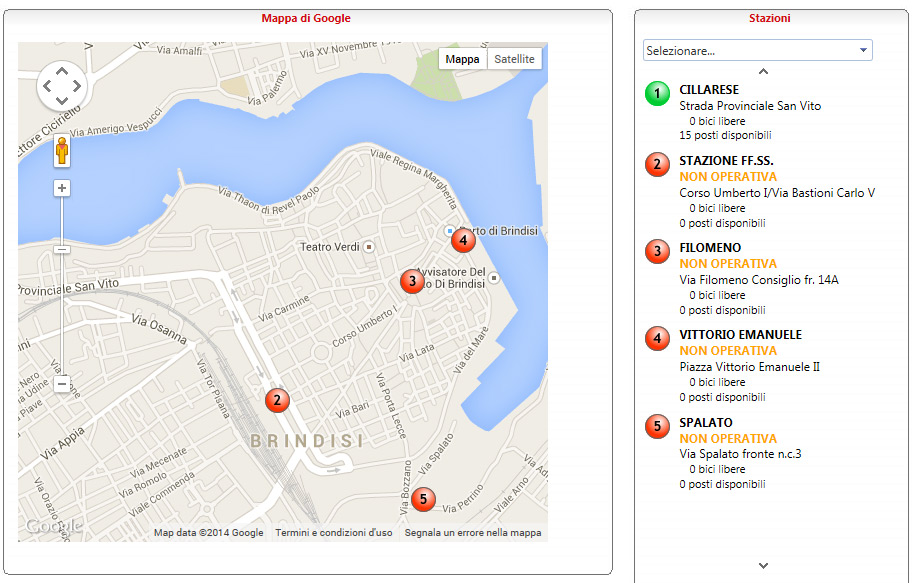Click the Teatro Verdi label on the map

(x=329, y=247)
